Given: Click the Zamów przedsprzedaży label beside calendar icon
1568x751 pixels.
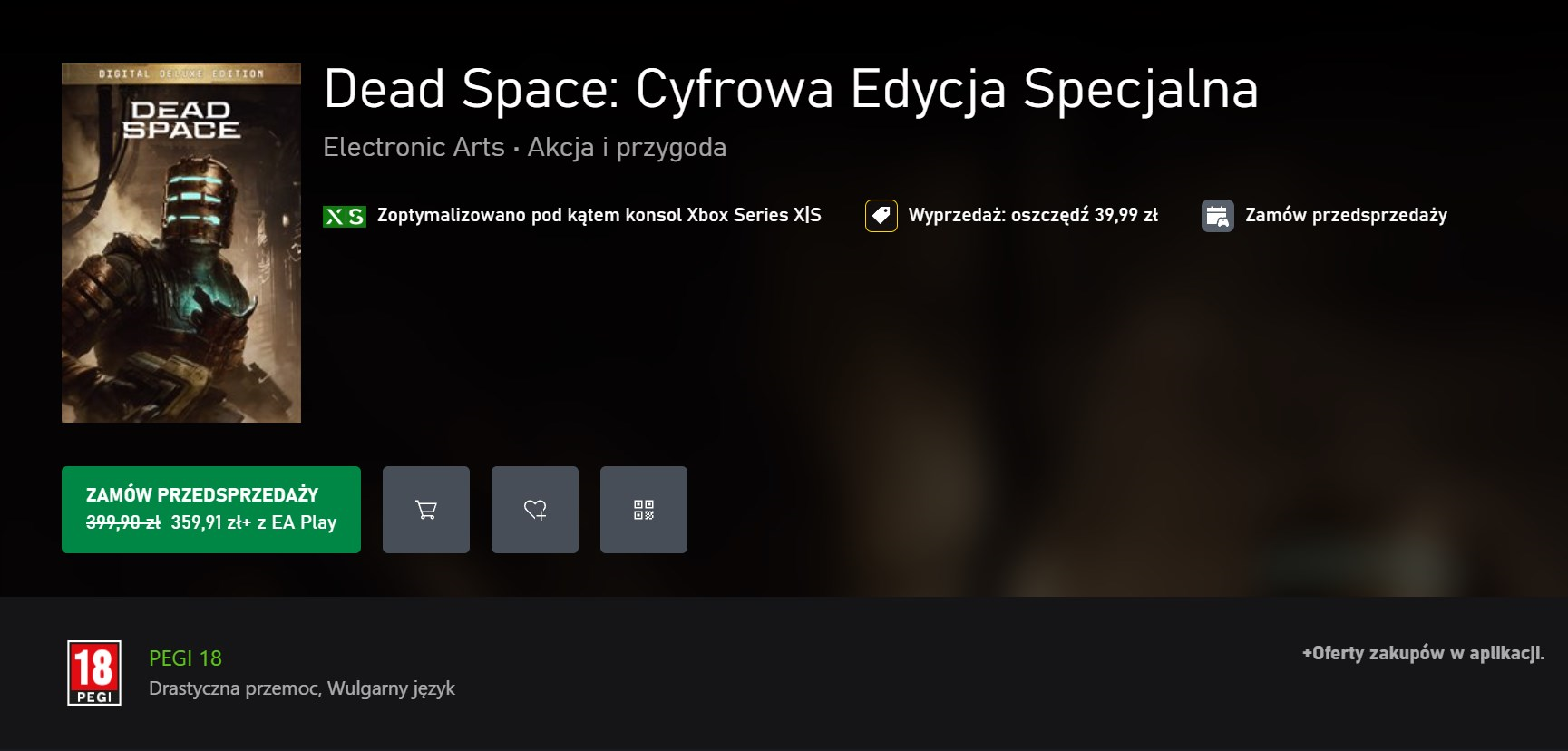Looking at the screenshot, I should [x=1346, y=216].
